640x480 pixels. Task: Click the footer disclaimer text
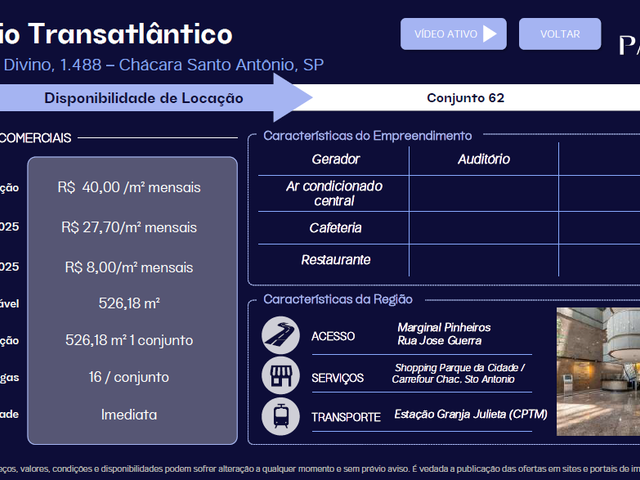pyautogui.click(x=320, y=469)
